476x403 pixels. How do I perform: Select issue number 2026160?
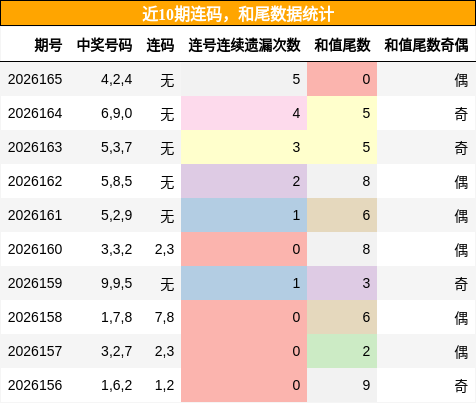tap(35, 249)
